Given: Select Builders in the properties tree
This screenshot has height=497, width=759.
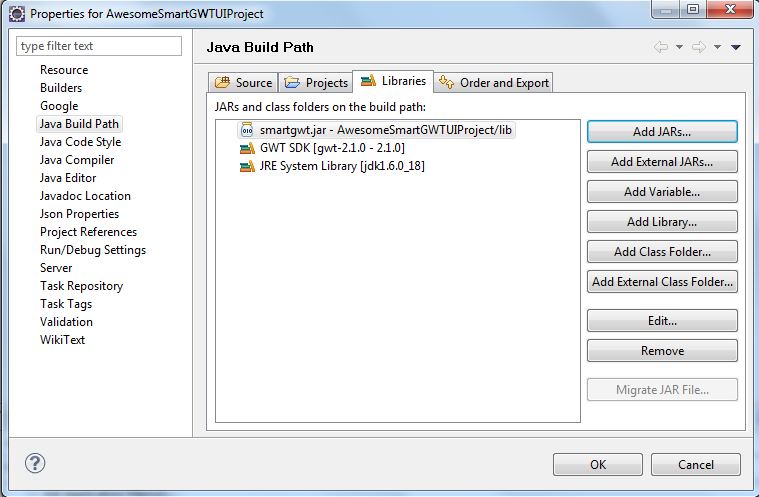Looking at the screenshot, I should point(61,88).
